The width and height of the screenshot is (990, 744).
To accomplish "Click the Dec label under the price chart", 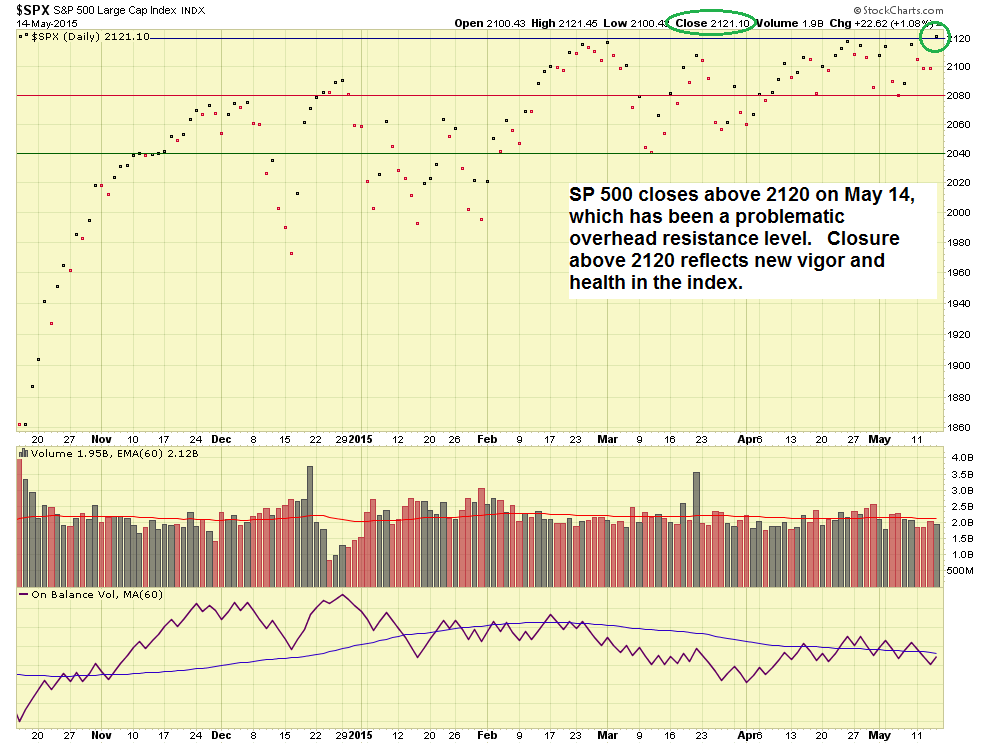I will (221, 439).
